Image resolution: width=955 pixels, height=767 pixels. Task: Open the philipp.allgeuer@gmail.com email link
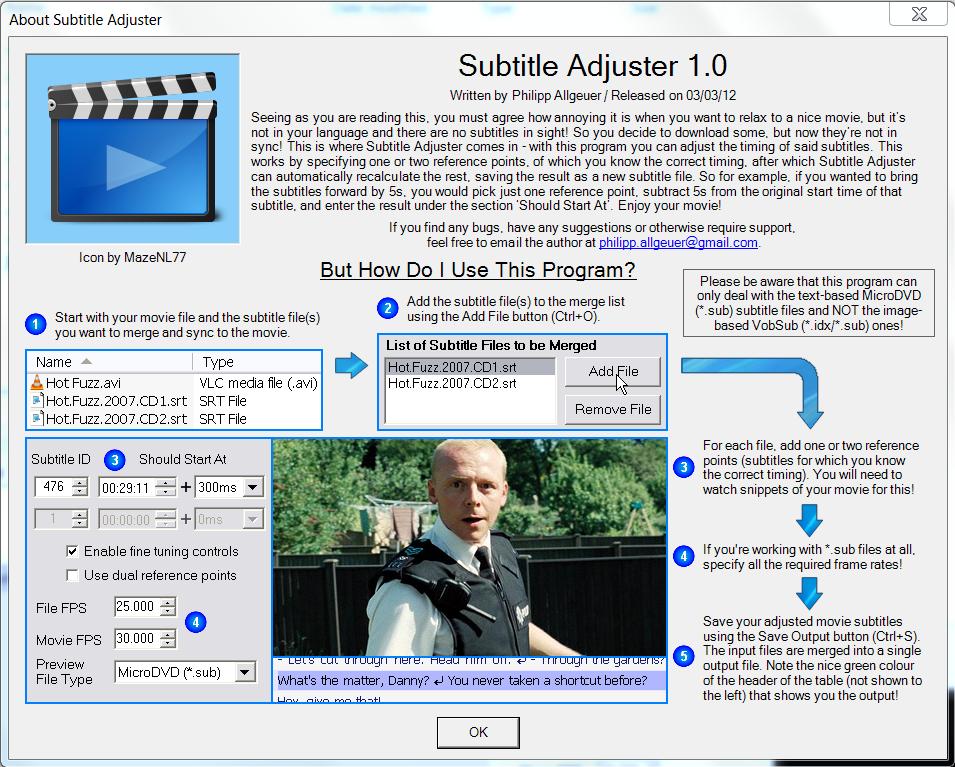coord(678,242)
